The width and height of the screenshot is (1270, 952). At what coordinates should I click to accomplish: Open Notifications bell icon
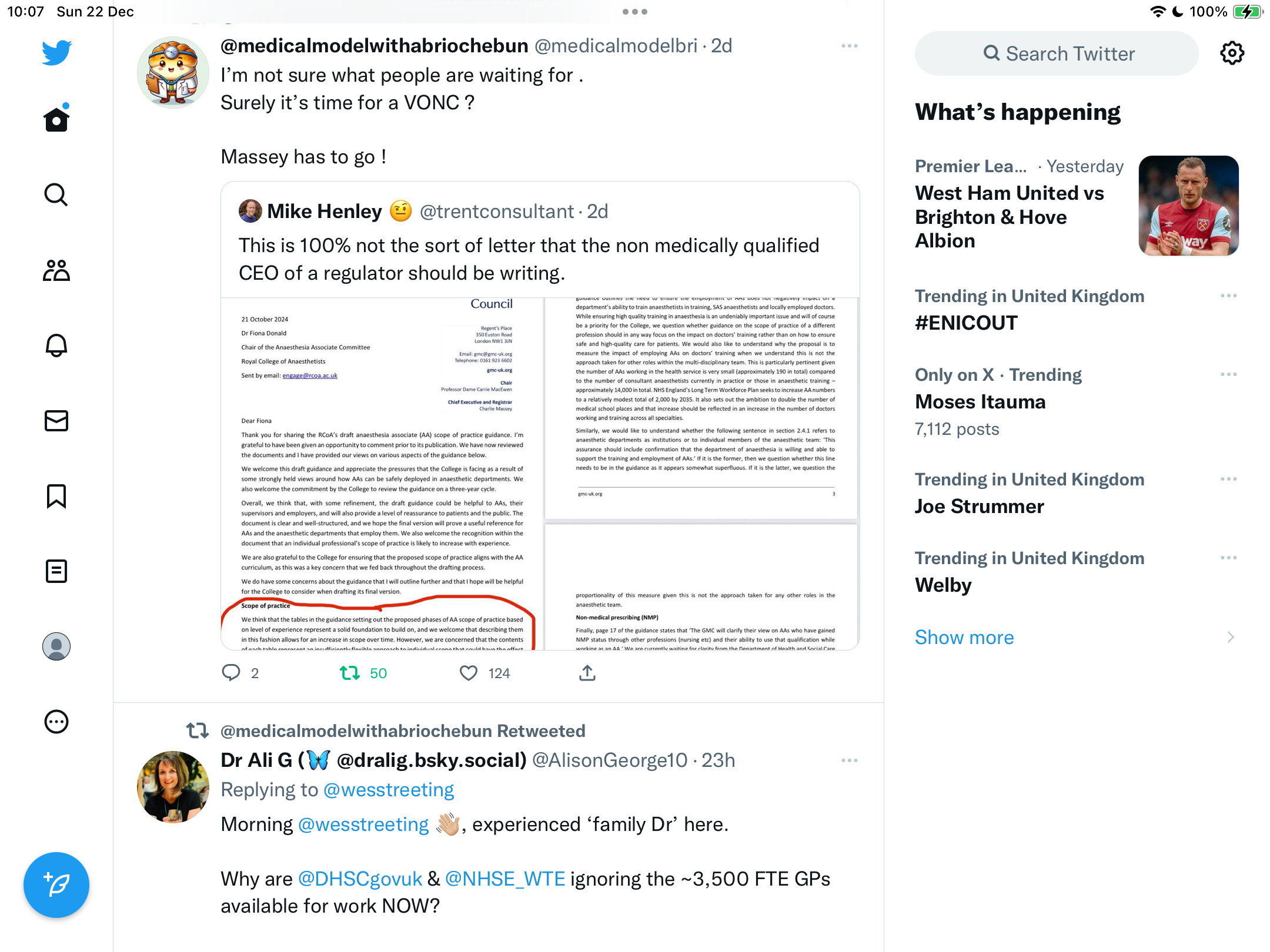tap(56, 345)
